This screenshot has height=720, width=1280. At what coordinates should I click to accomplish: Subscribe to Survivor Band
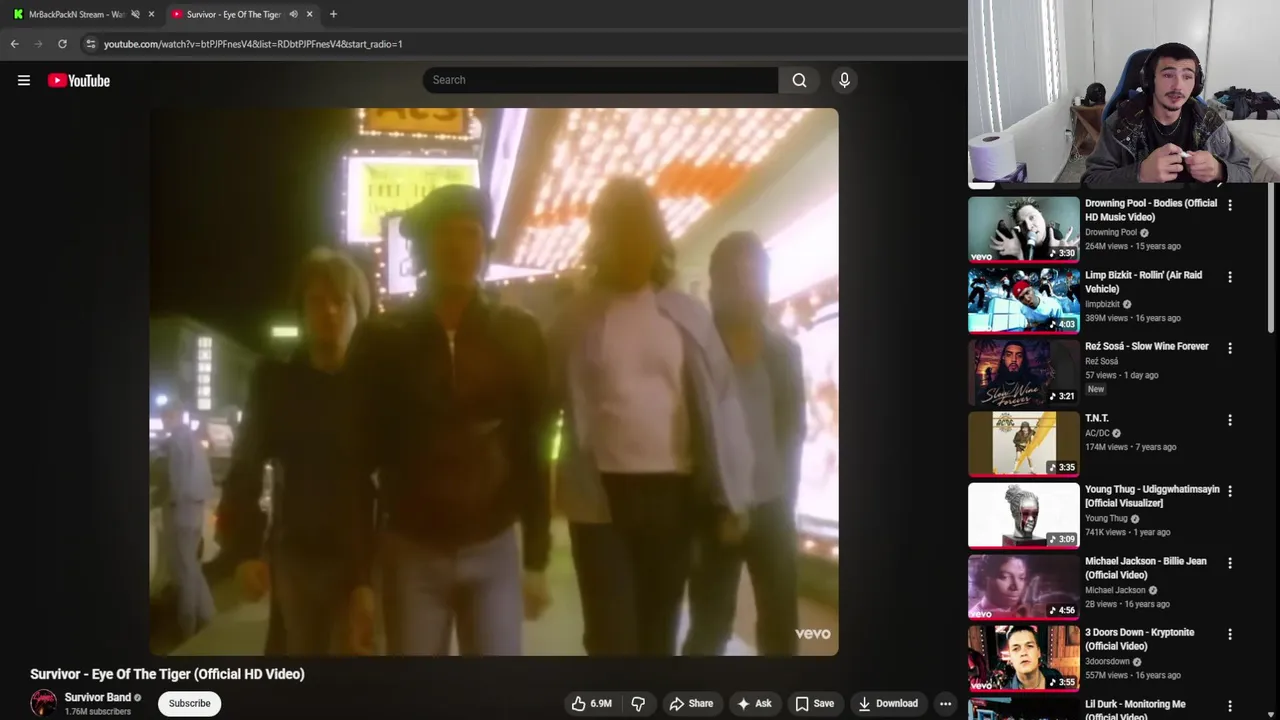pyautogui.click(x=189, y=704)
